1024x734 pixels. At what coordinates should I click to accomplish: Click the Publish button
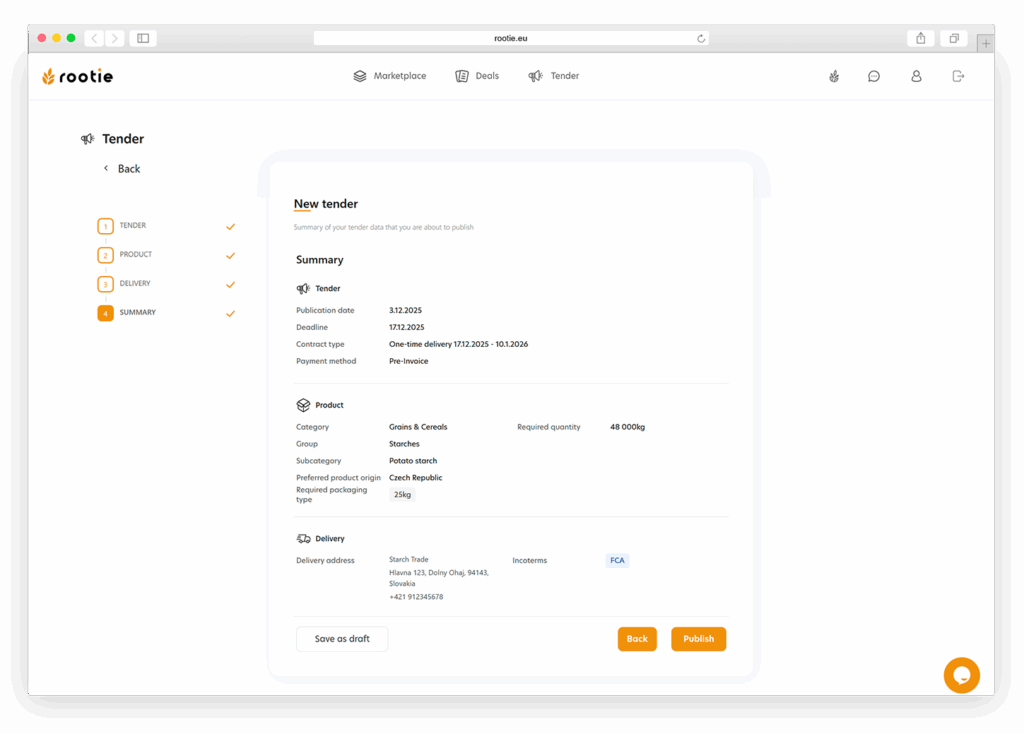pyautogui.click(x=698, y=639)
